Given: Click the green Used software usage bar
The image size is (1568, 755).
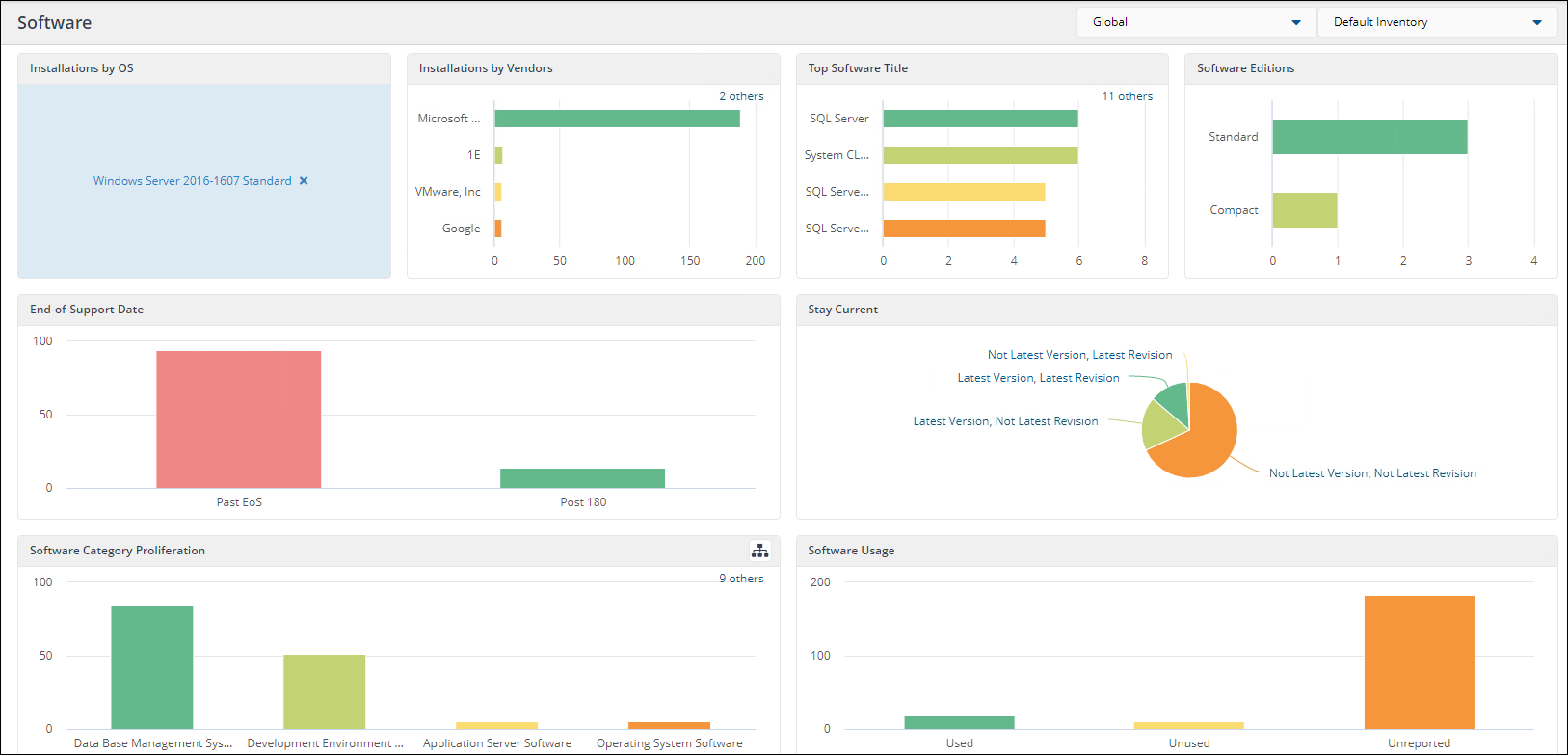Looking at the screenshot, I should click(959, 722).
